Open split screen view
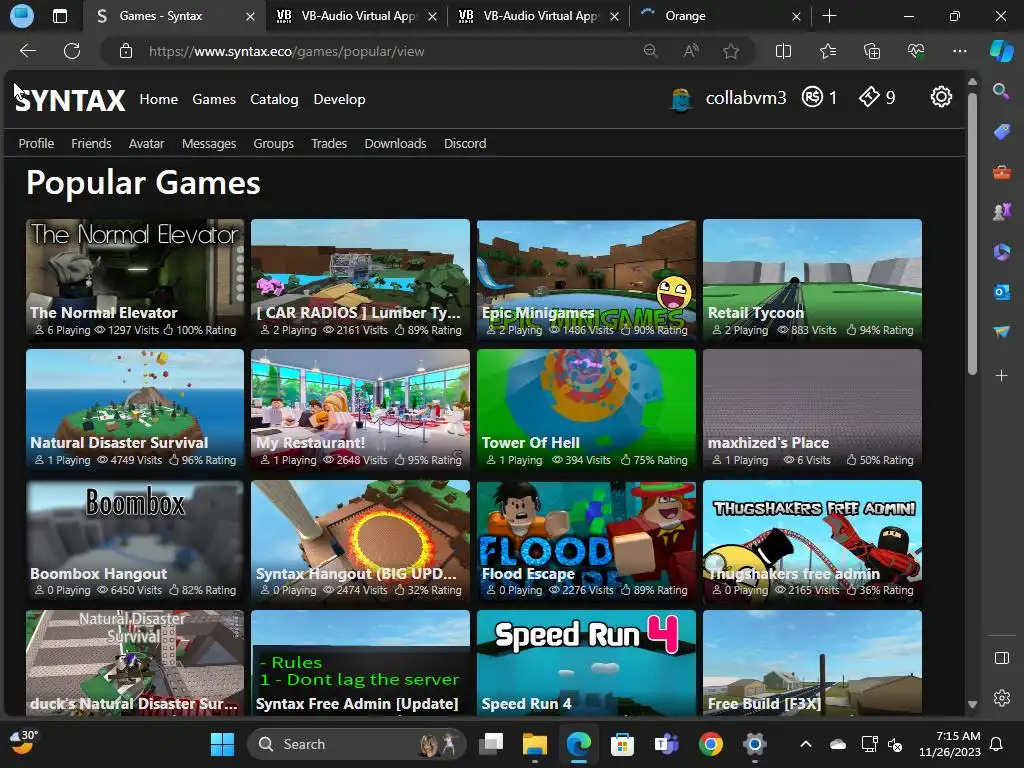 [783, 51]
